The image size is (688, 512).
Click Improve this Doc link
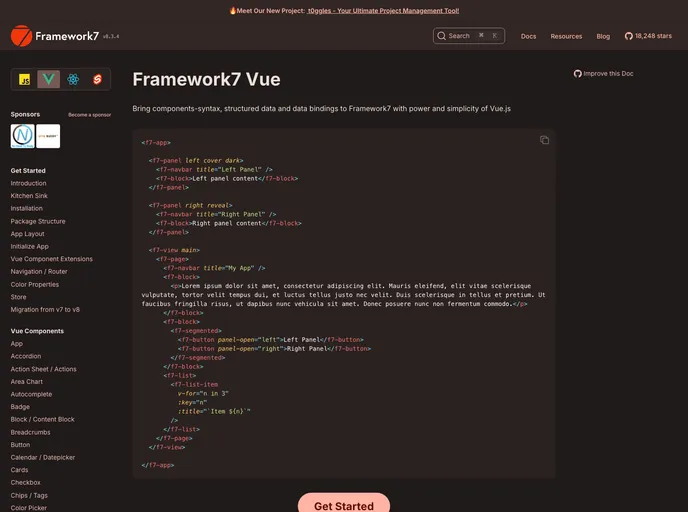pos(603,74)
